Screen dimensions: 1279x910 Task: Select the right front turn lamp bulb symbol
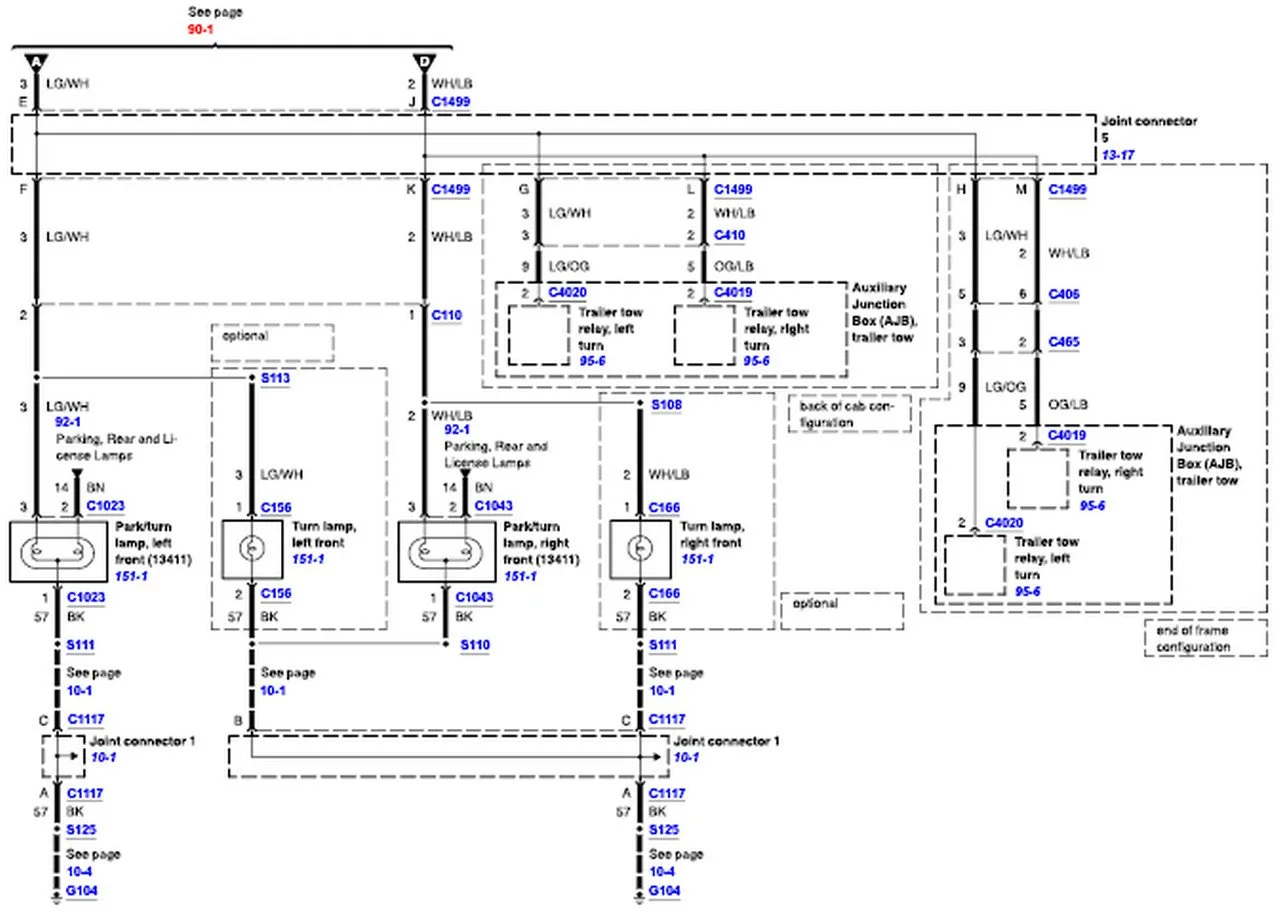[640, 548]
